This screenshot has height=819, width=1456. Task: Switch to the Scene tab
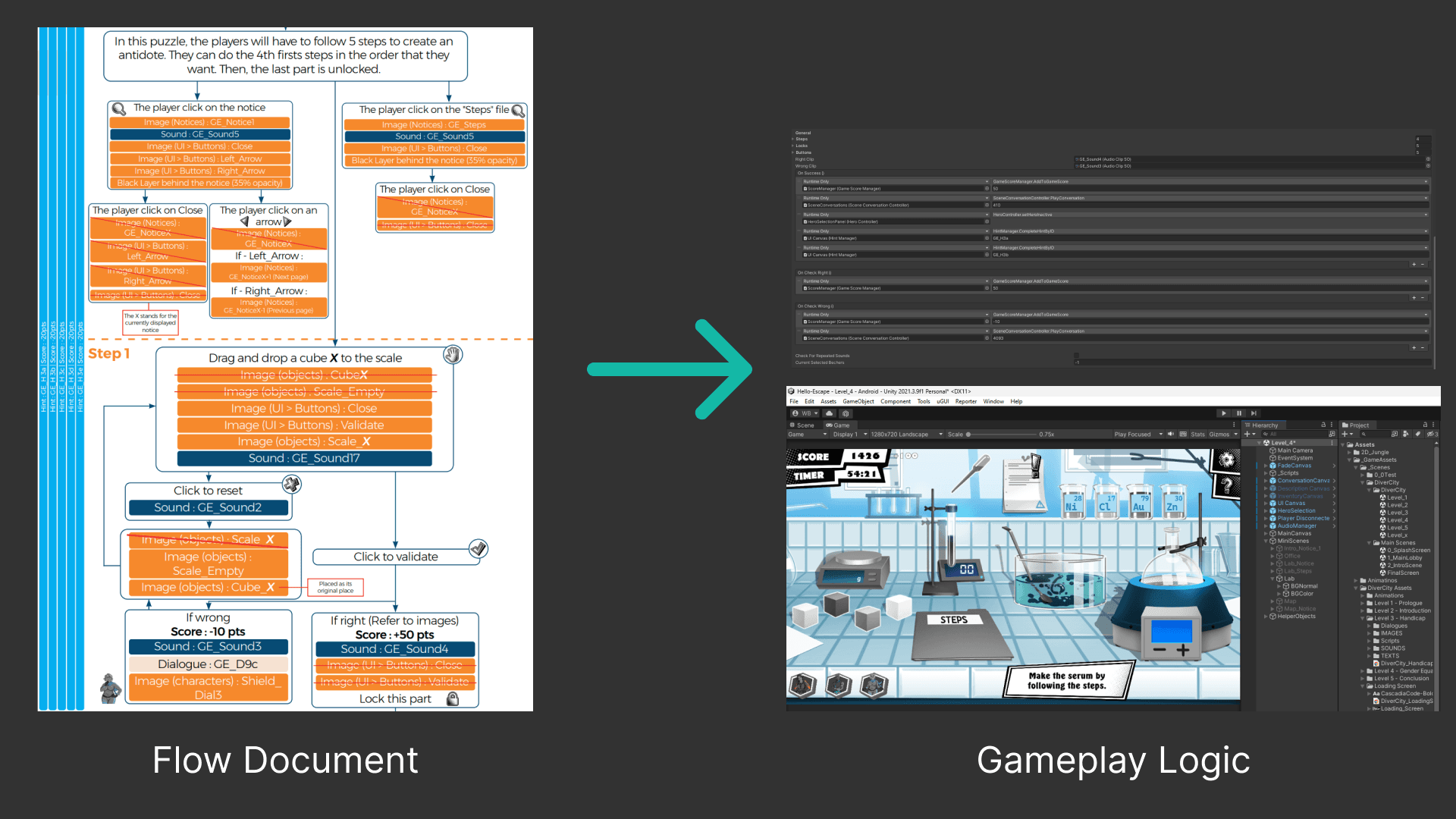[802, 425]
